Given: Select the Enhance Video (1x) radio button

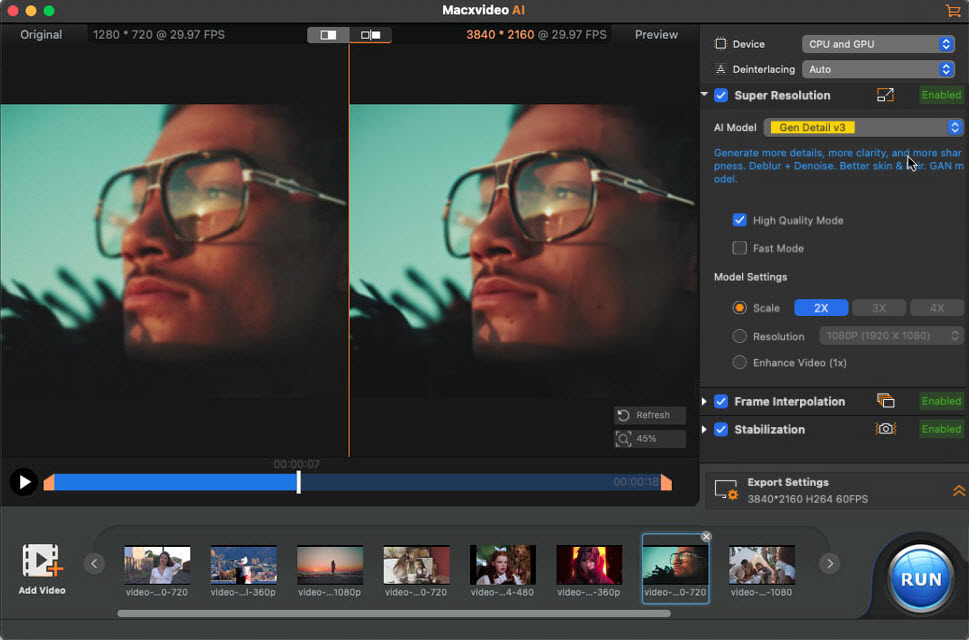Looking at the screenshot, I should click(739, 363).
